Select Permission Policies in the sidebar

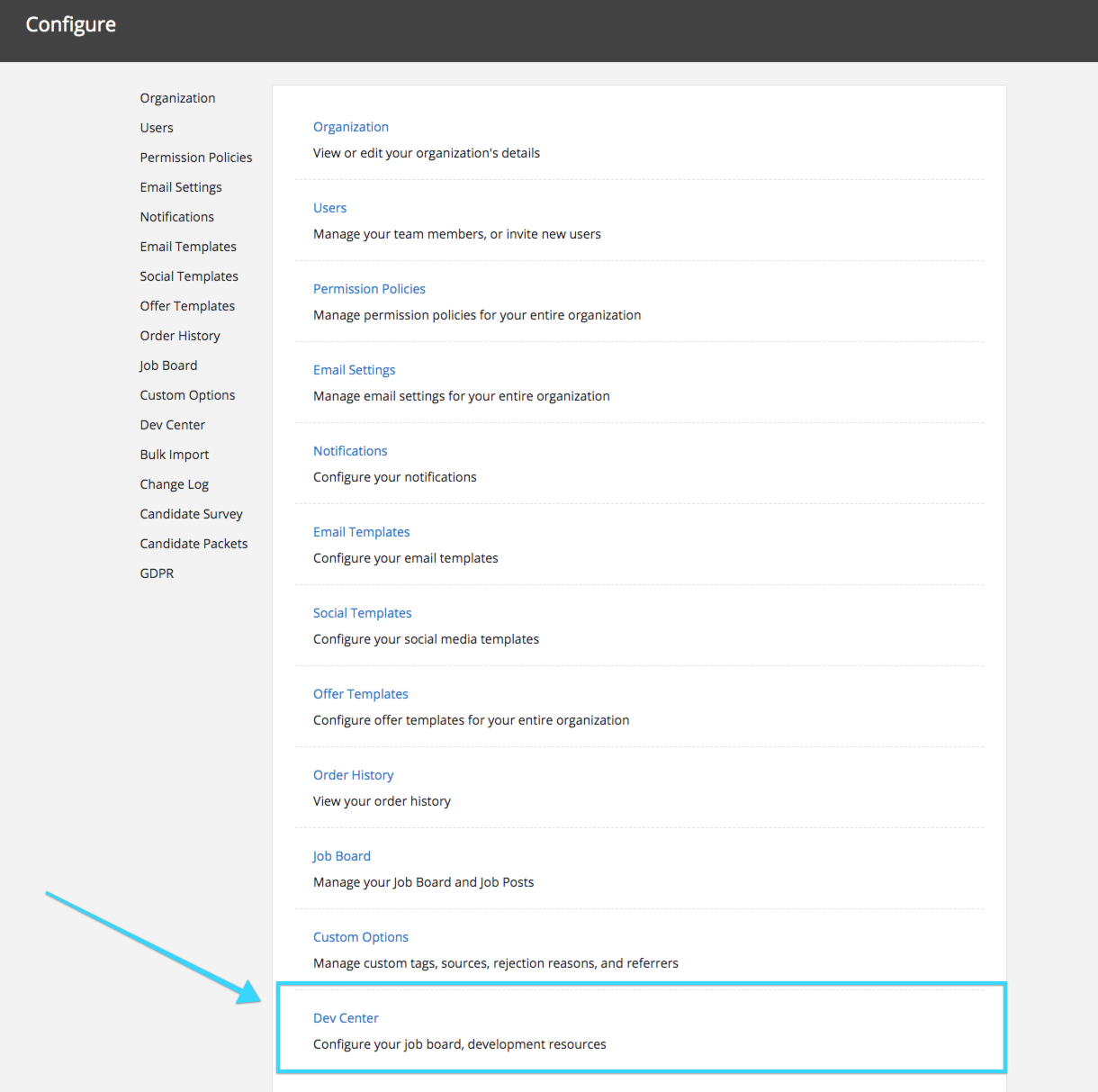click(x=196, y=158)
